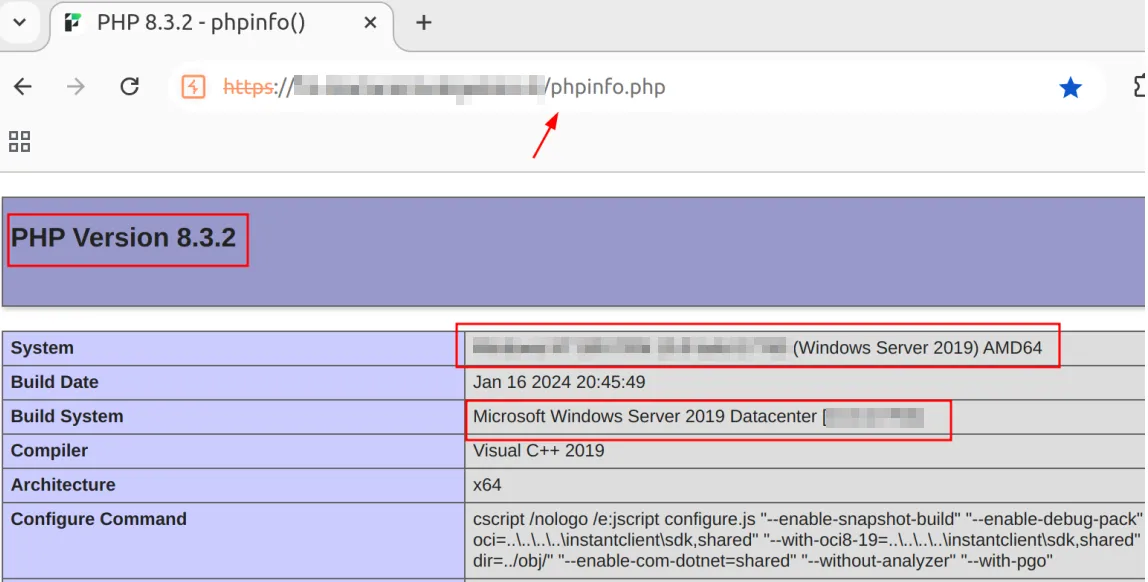Click the x64 Architecture value
Viewport: 1148px width, 582px height.
pos(489,485)
